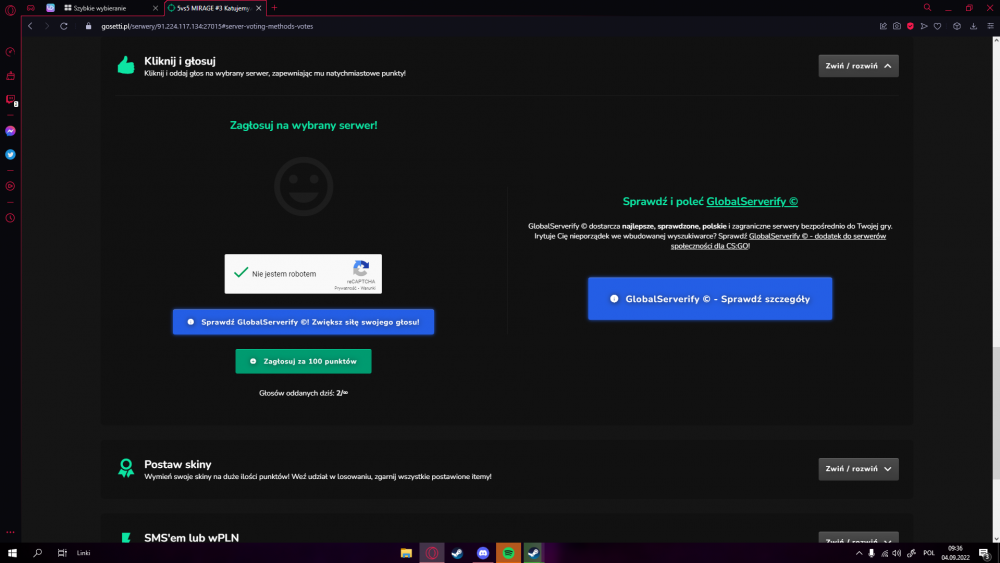
Task: Open a new tab with plus button
Action: click(275, 8)
